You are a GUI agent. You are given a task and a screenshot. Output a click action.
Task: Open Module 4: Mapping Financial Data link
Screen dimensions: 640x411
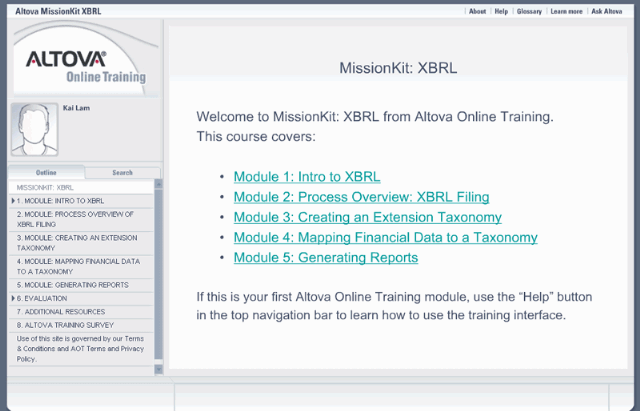coord(385,238)
